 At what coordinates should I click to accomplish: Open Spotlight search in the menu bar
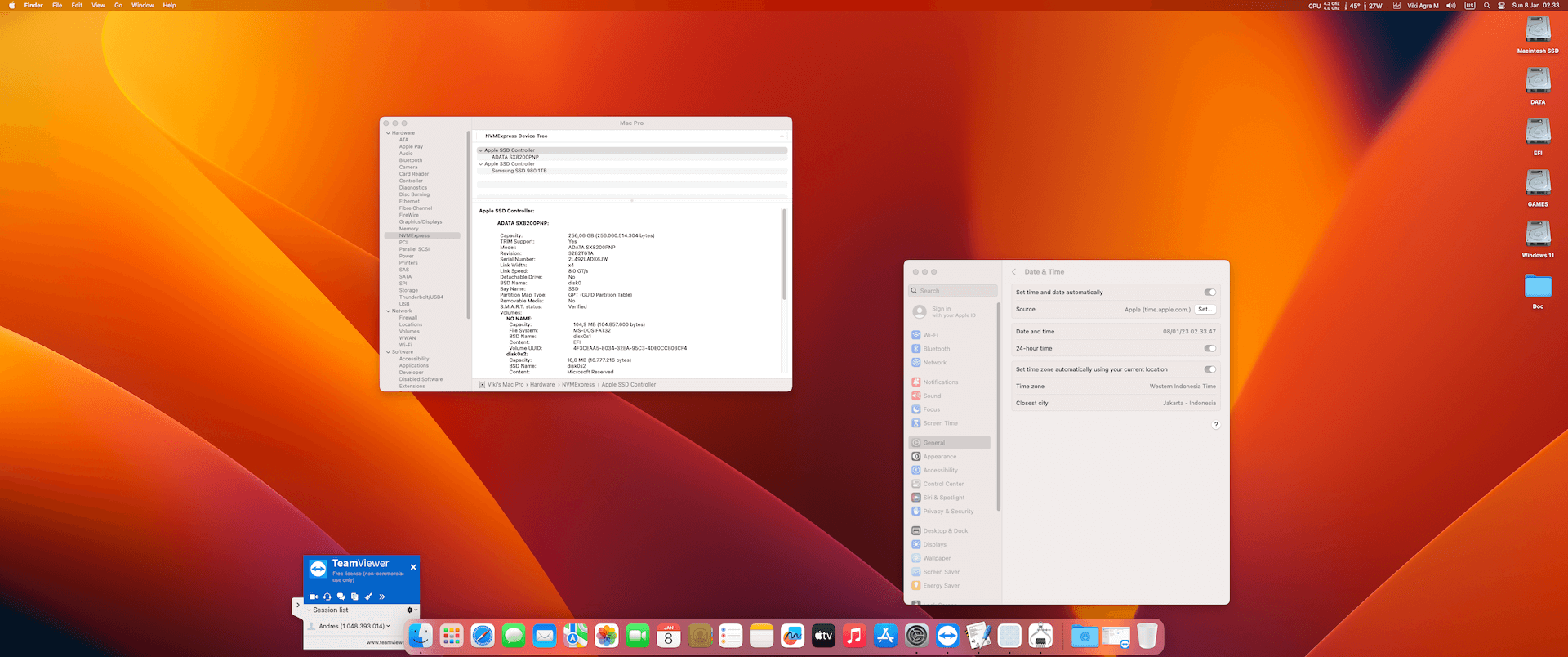pos(1487,6)
